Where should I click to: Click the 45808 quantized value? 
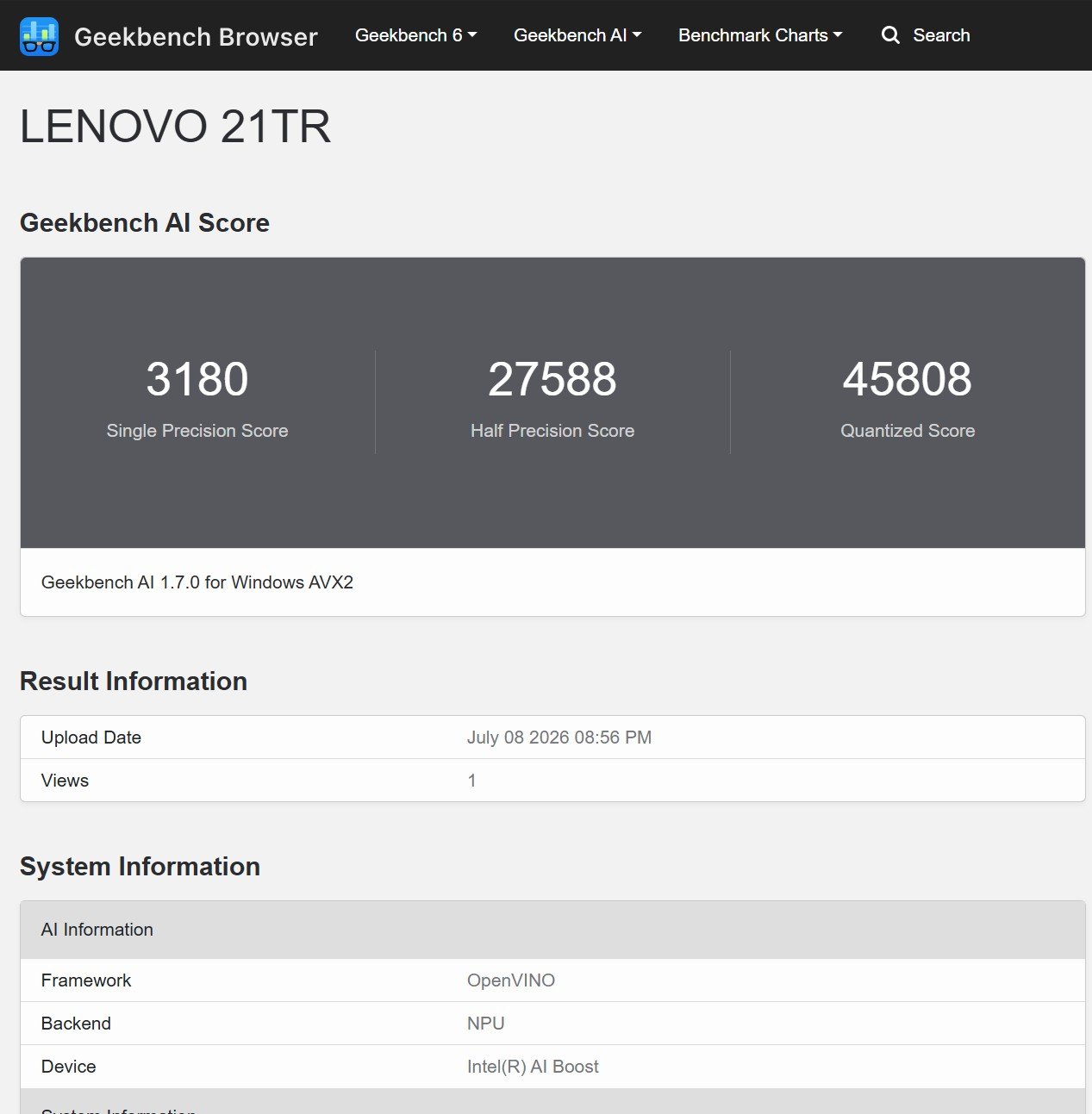tap(908, 379)
